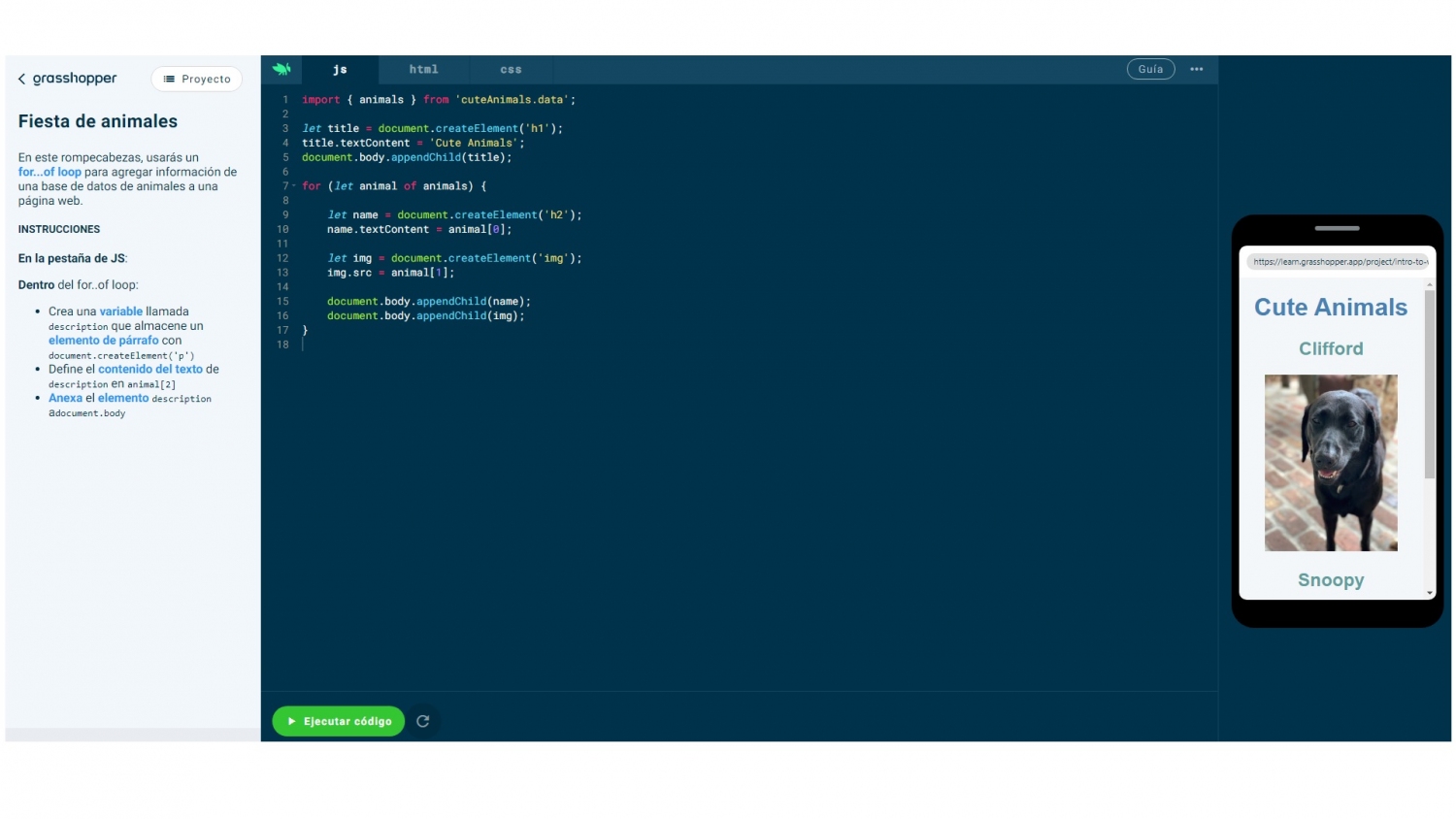Open the "variable" link in the instructions

(x=121, y=311)
